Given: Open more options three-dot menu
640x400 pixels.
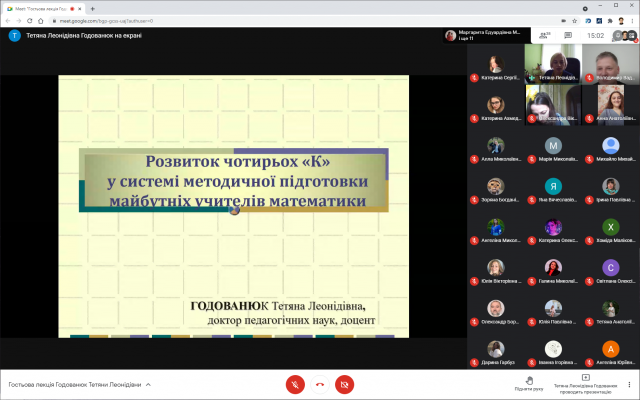Looking at the screenshot, I should (629, 384).
